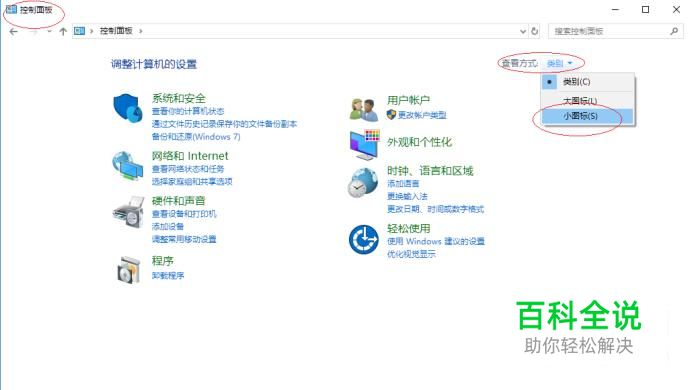Open 更改帐户类型 link

422,115
